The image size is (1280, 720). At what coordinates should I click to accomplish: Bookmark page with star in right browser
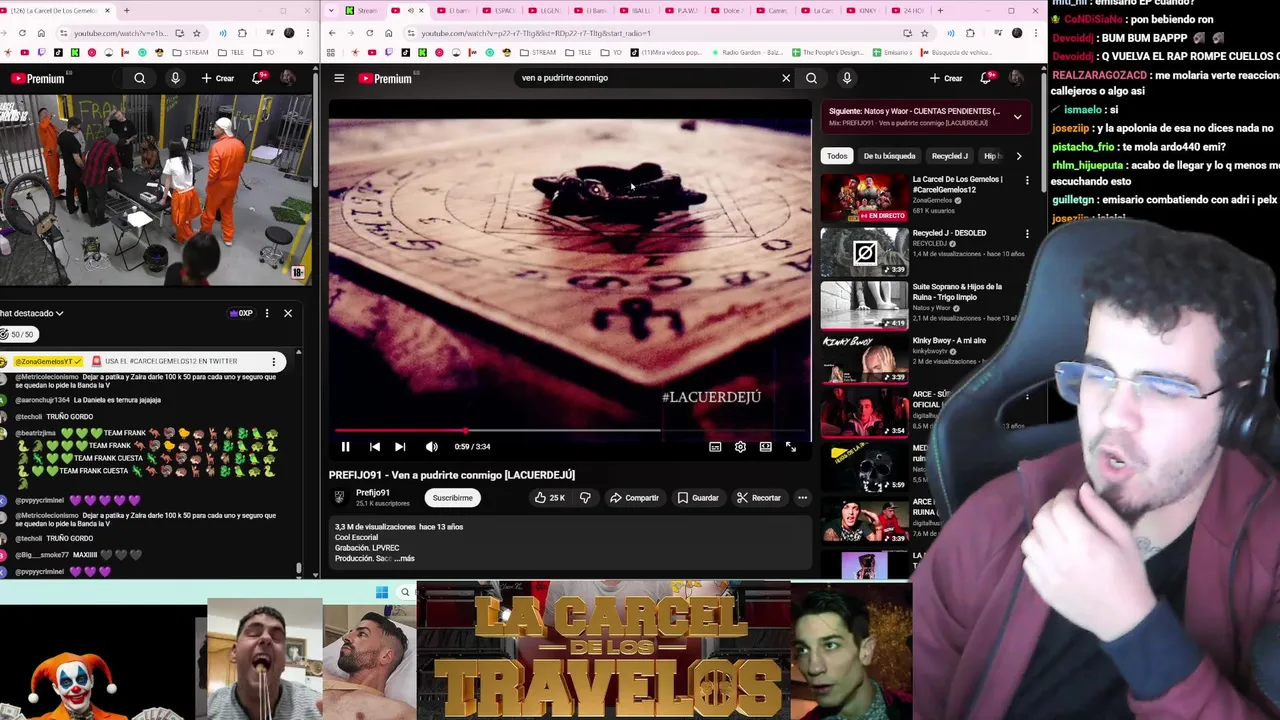924,33
